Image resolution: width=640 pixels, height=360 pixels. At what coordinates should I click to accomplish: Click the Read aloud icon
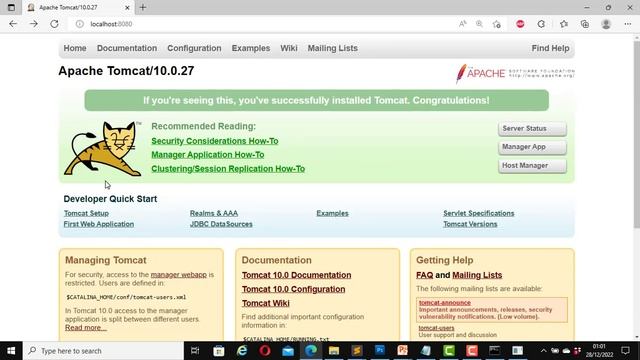tap(462, 24)
